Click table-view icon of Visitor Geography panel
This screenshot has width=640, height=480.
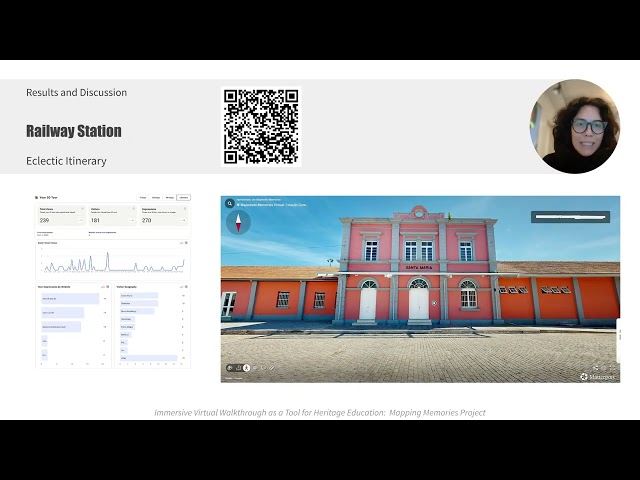(x=186, y=287)
